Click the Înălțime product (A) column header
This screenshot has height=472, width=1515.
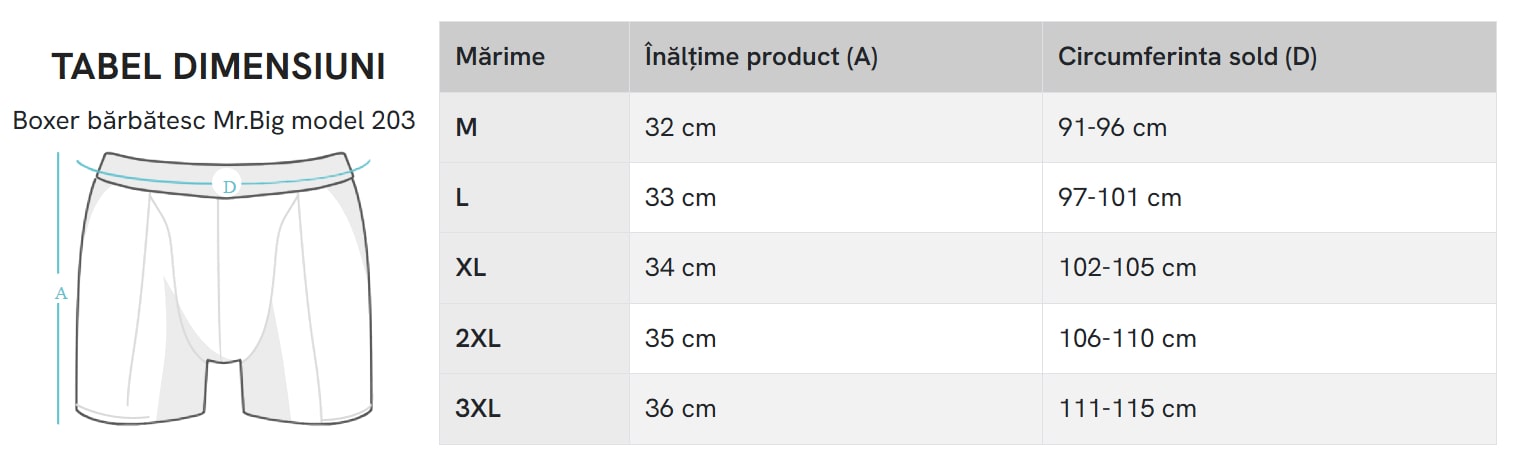tap(761, 57)
